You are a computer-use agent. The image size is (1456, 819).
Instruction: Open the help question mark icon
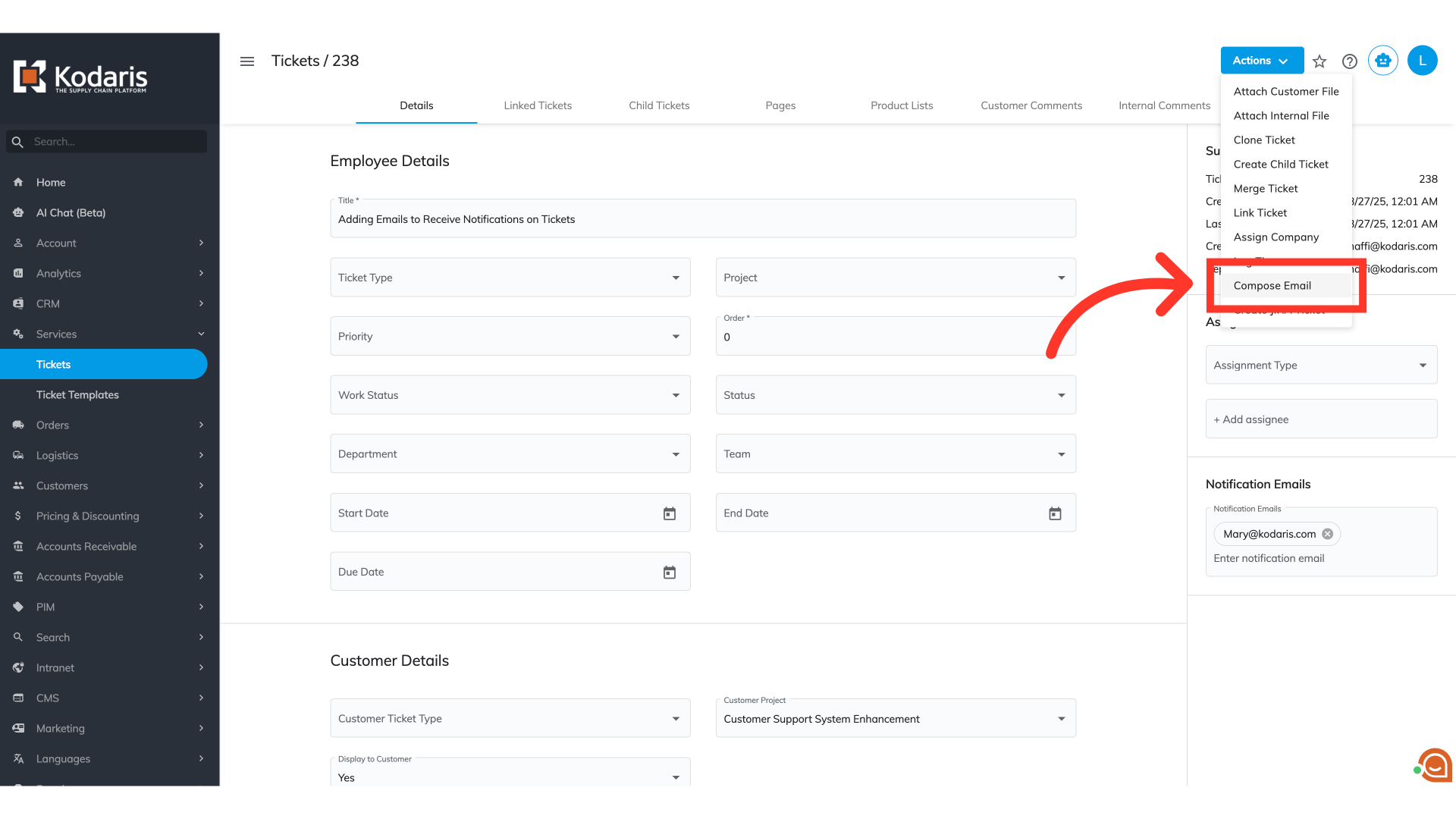click(x=1350, y=61)
